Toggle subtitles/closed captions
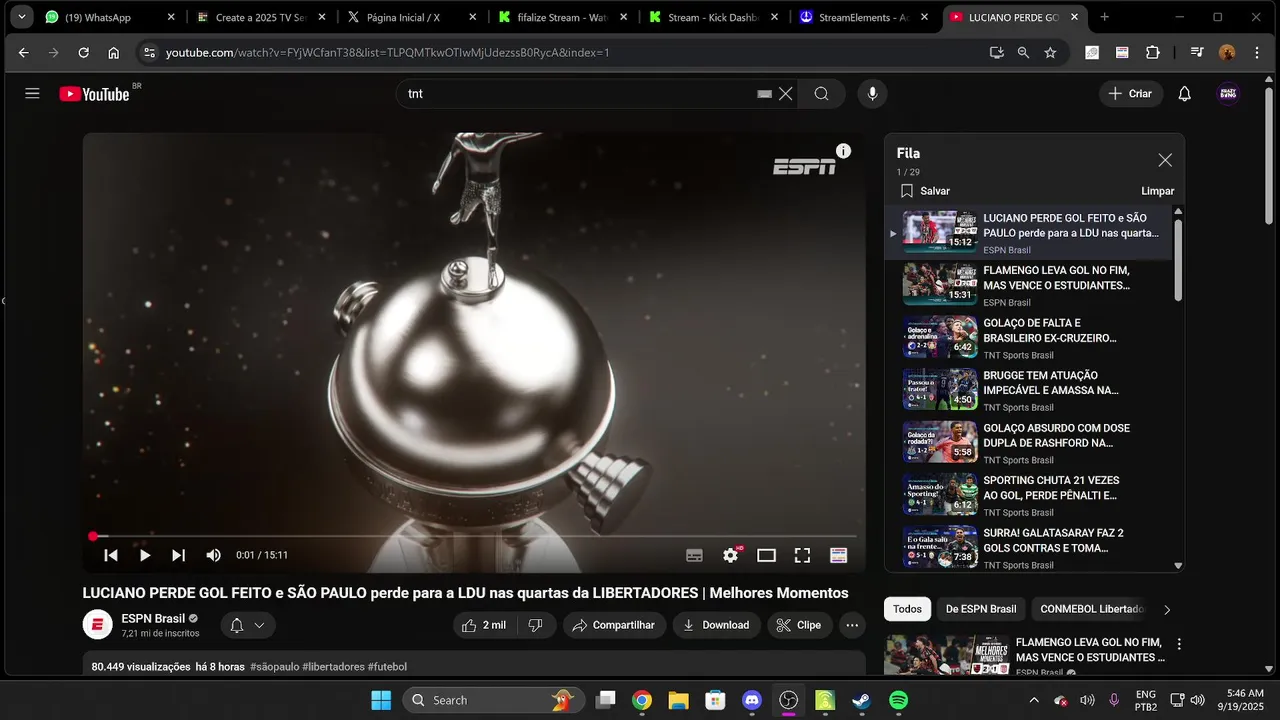Image resolution: width=1280 pixels, height=720 pixels. pyautogui.click(x=694, y=555)
